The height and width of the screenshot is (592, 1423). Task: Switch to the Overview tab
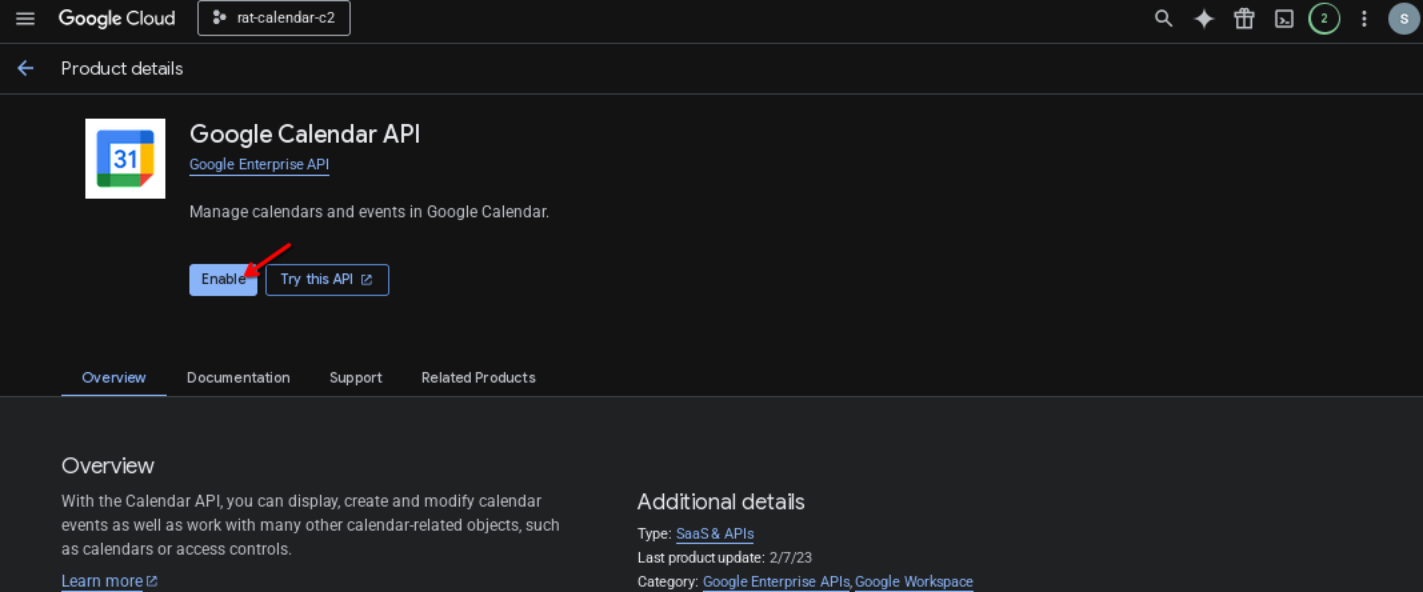point(114,378)
